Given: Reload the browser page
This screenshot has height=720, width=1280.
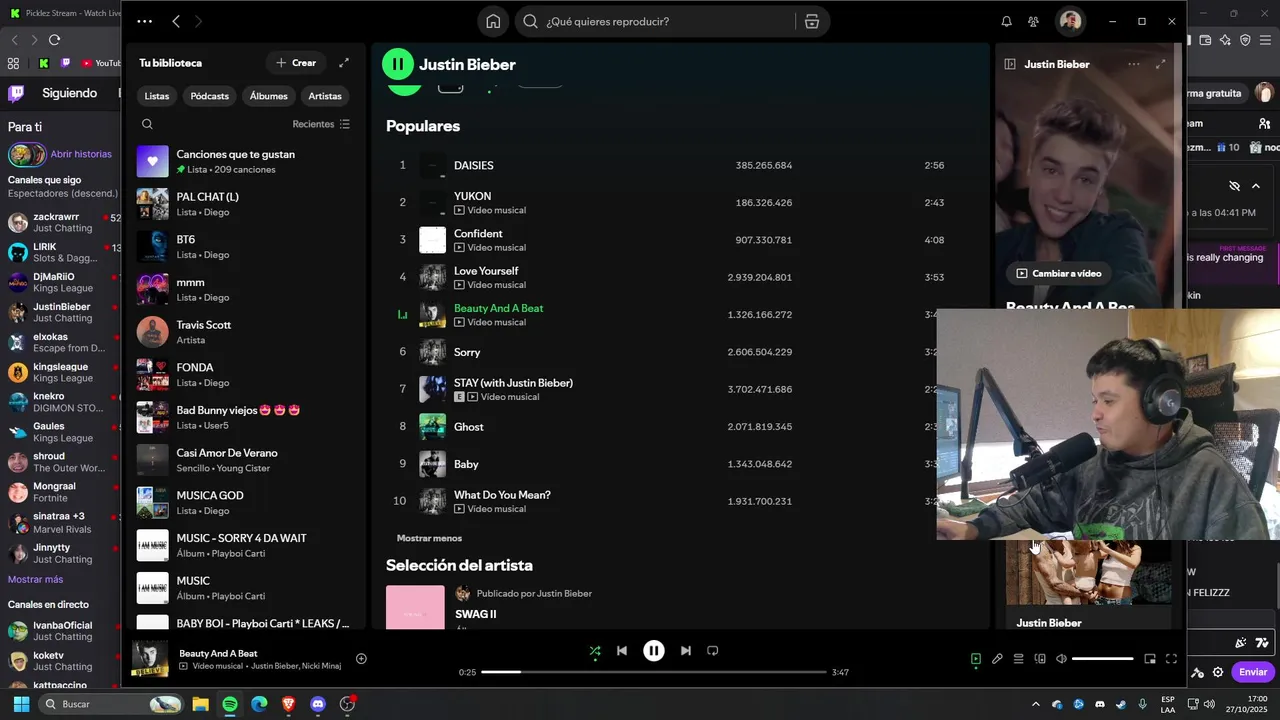Looking at the screenshot, I should tap(54, 40).
